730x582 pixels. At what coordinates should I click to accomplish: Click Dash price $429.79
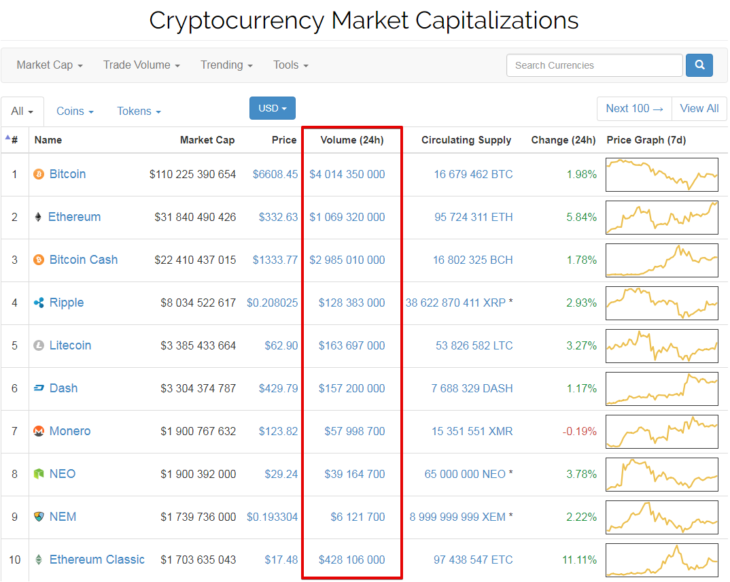click(x=278, y=388)
